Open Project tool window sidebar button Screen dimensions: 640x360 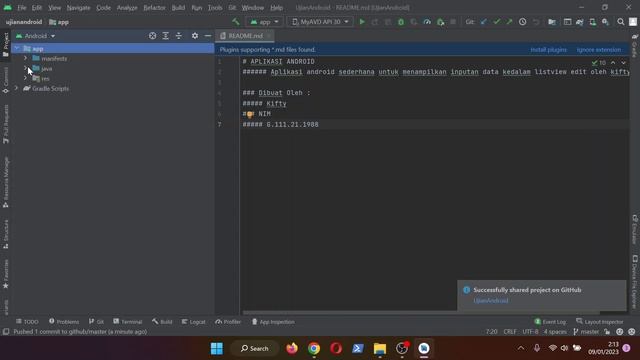tap(6, 45)
